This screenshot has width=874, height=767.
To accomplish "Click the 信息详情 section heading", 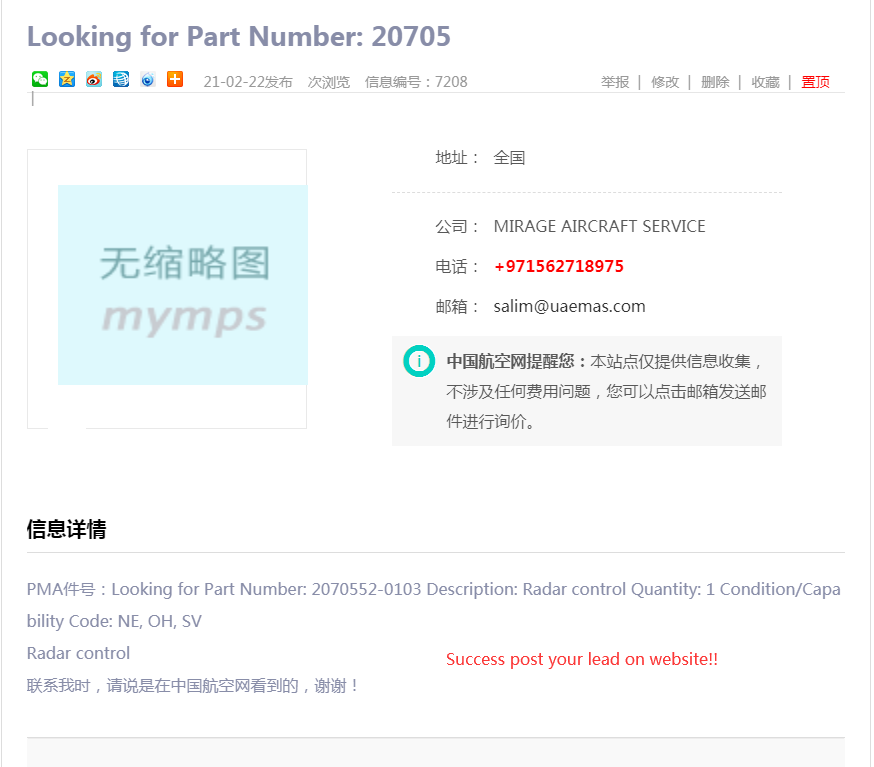I will click(x=66, y=530).
